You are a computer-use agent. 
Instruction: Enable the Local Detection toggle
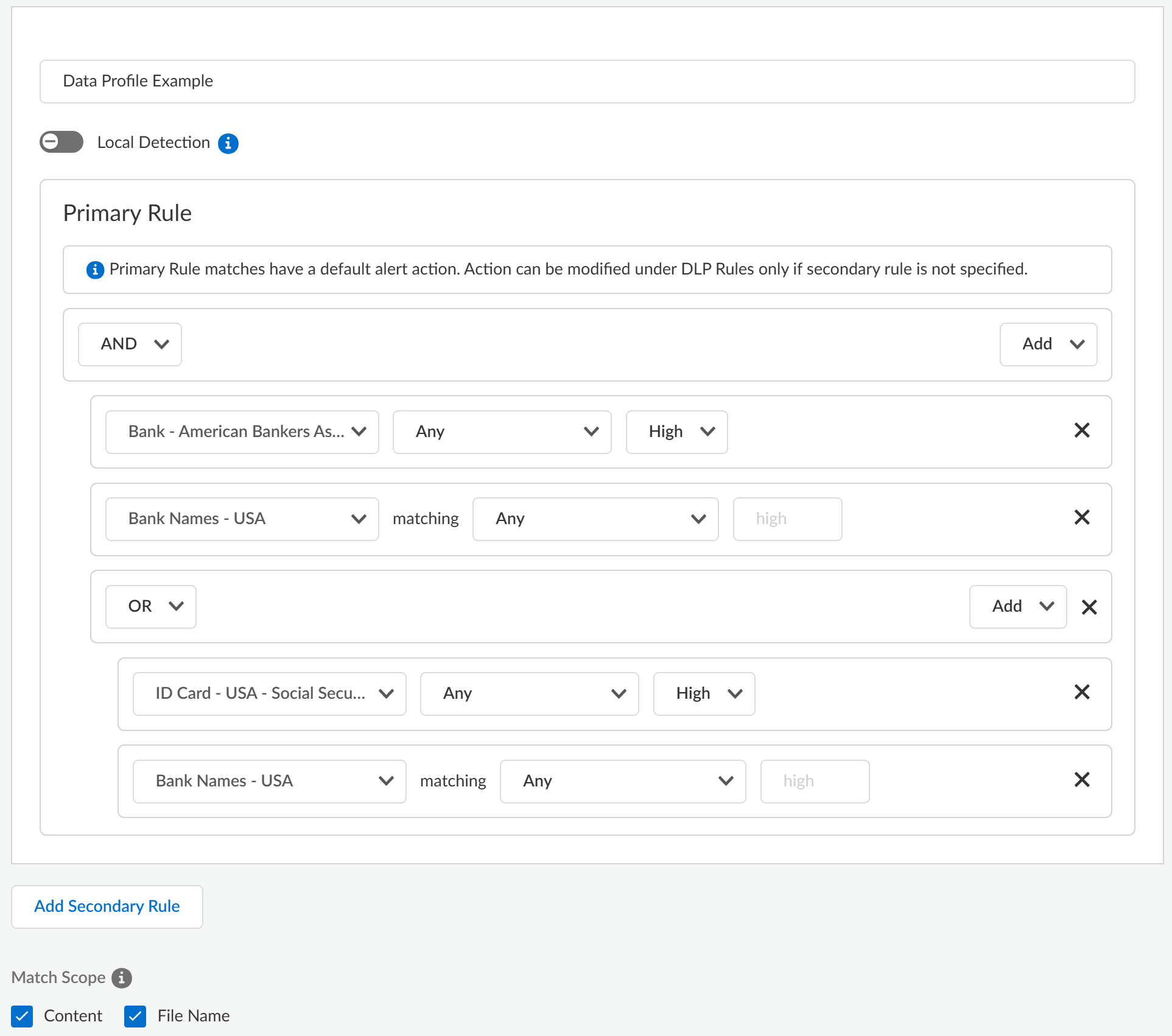61,142
